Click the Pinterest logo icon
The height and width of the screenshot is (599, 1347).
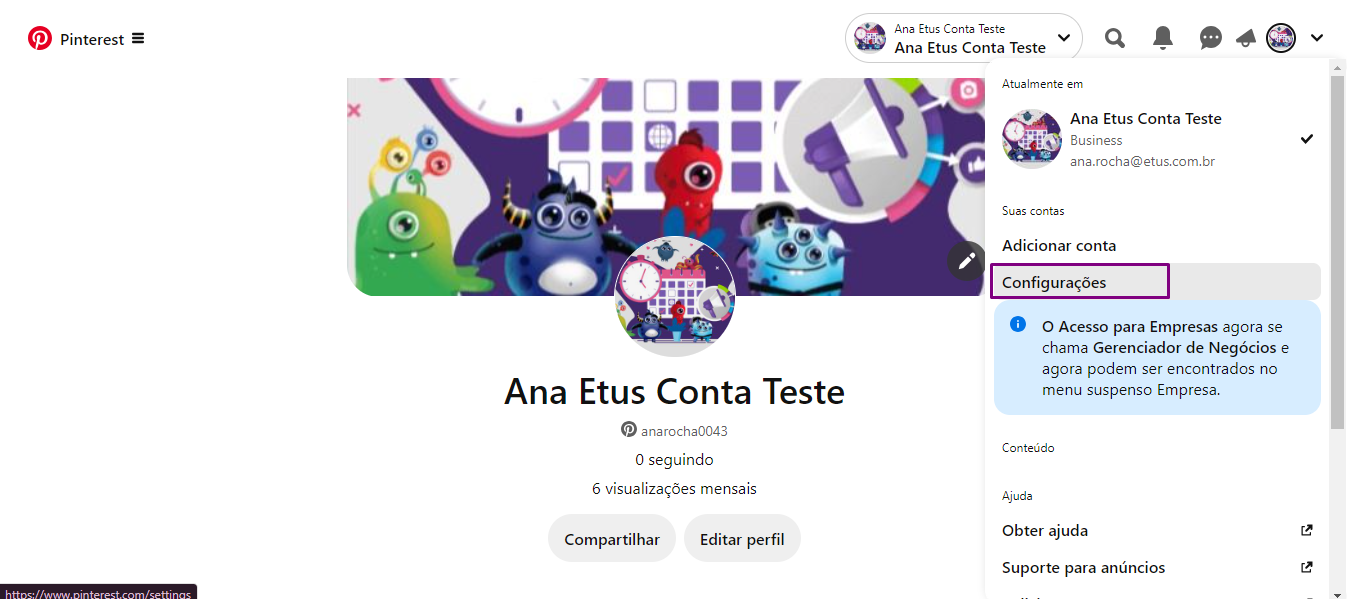40,39
